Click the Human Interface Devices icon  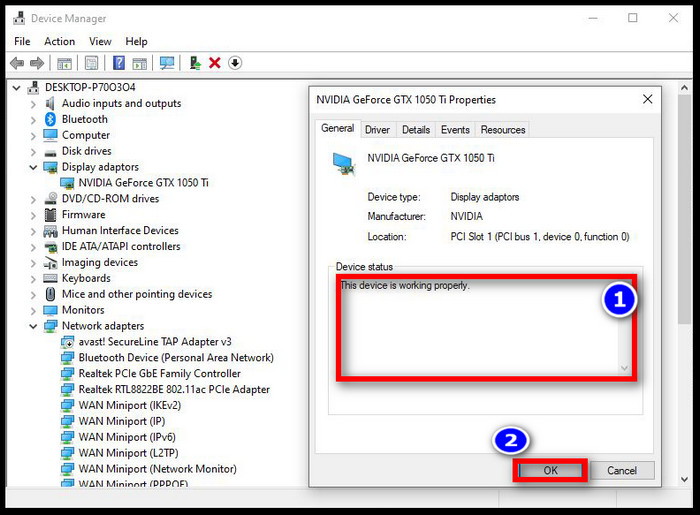pyautogui.click(x=50, y=231)
